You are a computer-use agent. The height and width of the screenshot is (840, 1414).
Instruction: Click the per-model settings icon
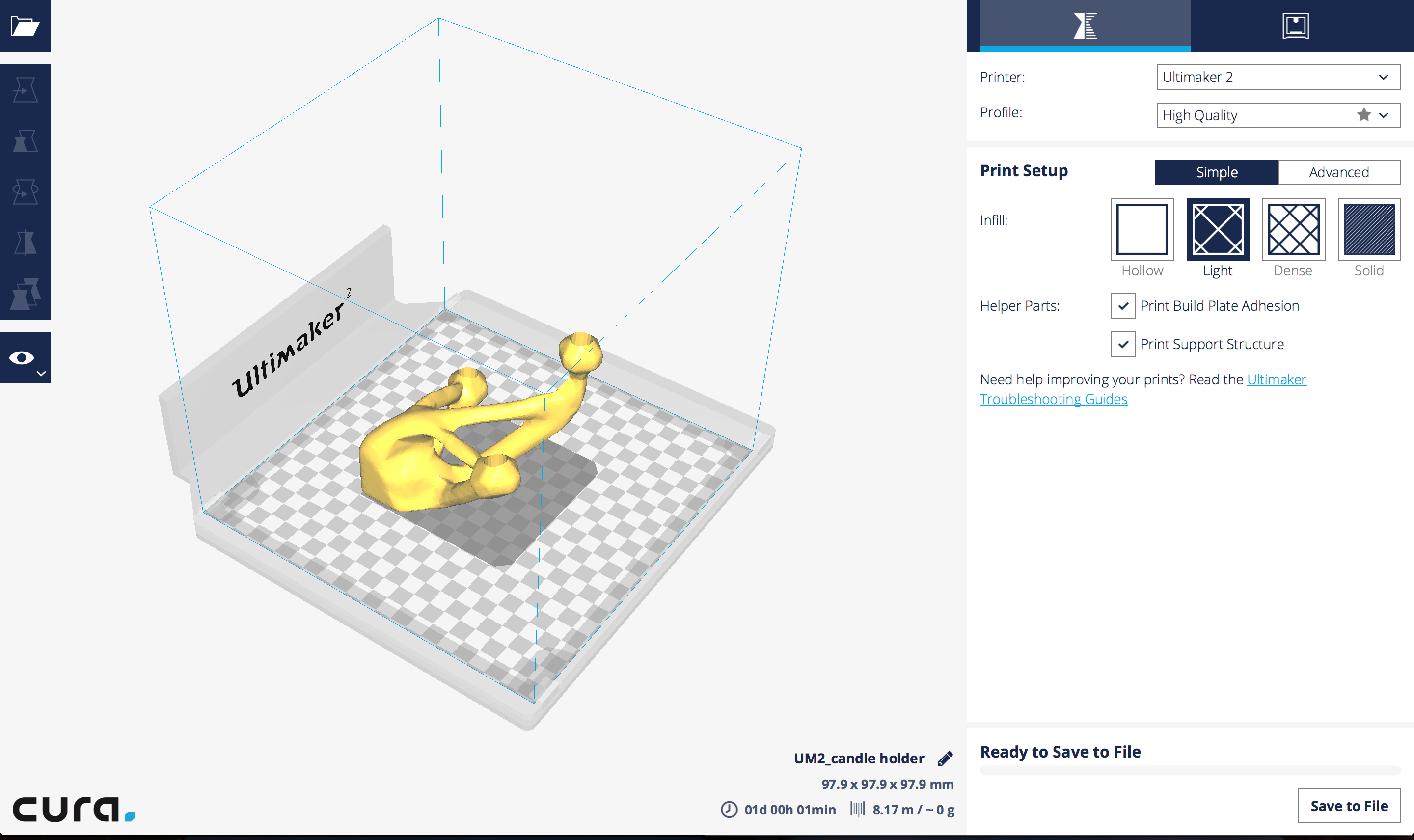click(26, 290)
